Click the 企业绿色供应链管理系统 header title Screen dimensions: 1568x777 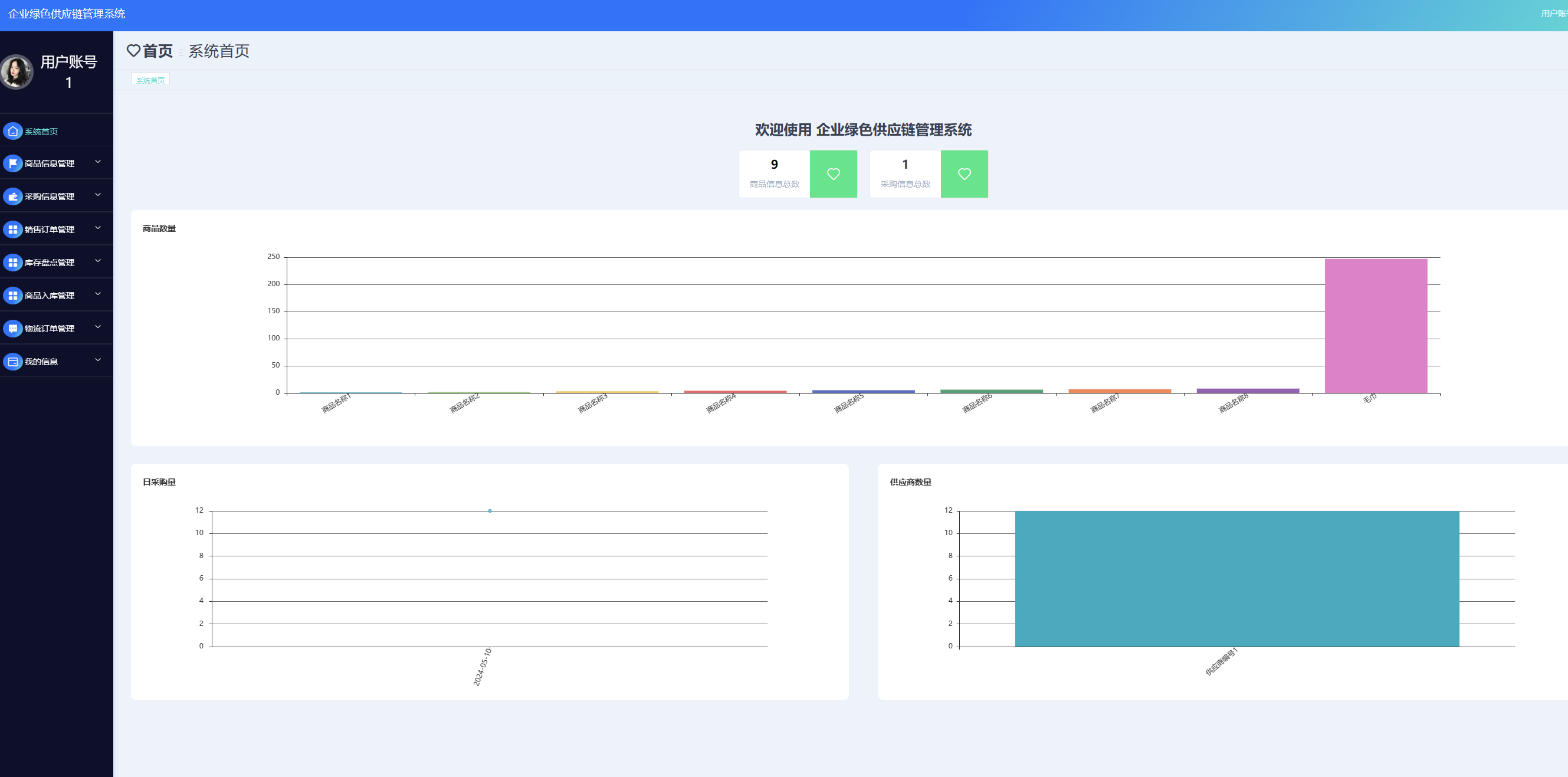pos(67,14)
